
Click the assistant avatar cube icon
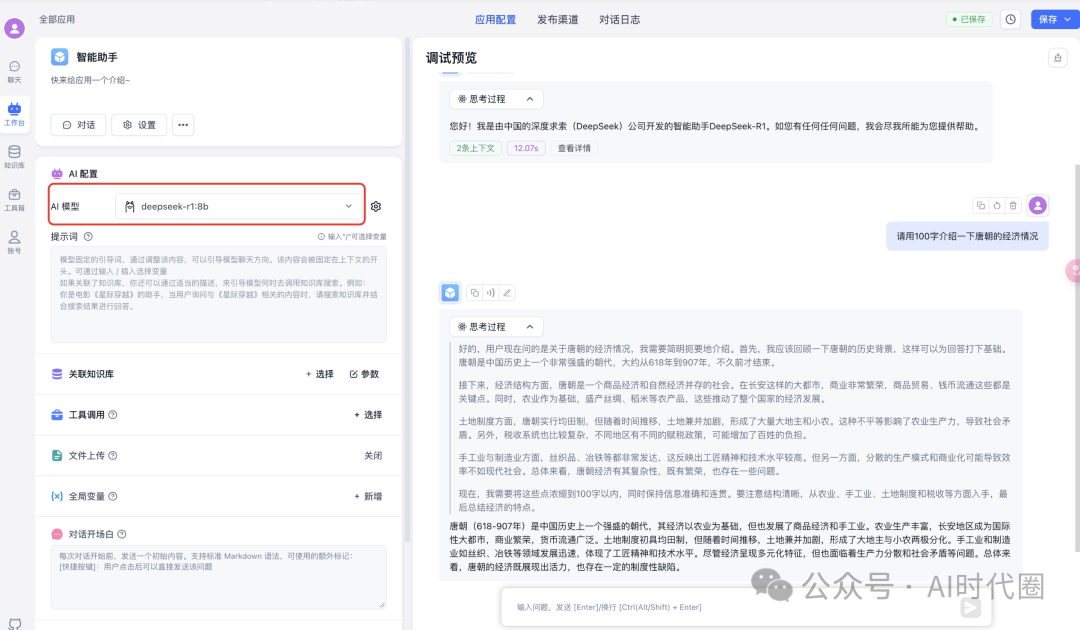pos(450,293)
